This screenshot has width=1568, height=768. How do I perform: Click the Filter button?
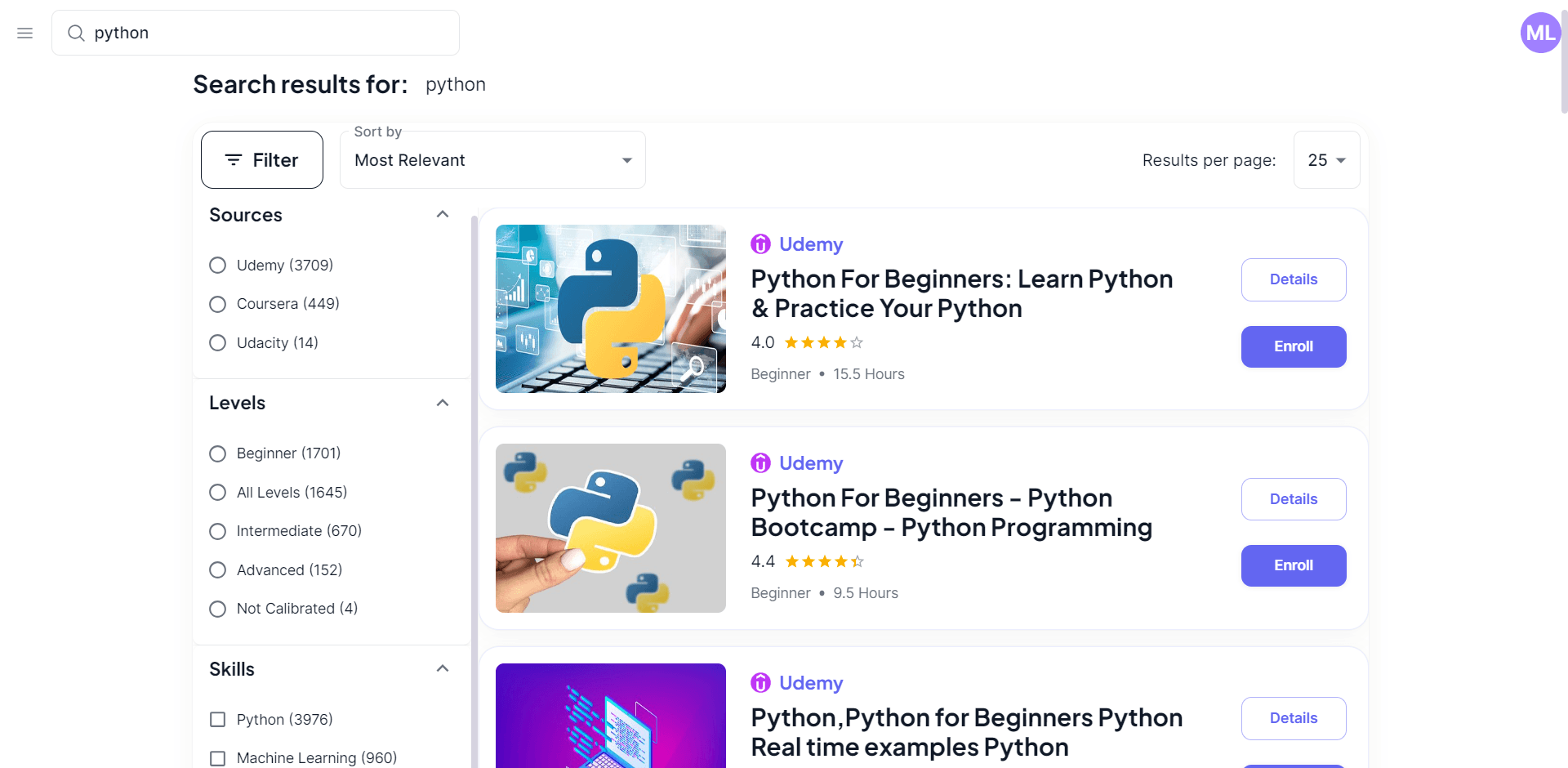(x=262, y=160)
